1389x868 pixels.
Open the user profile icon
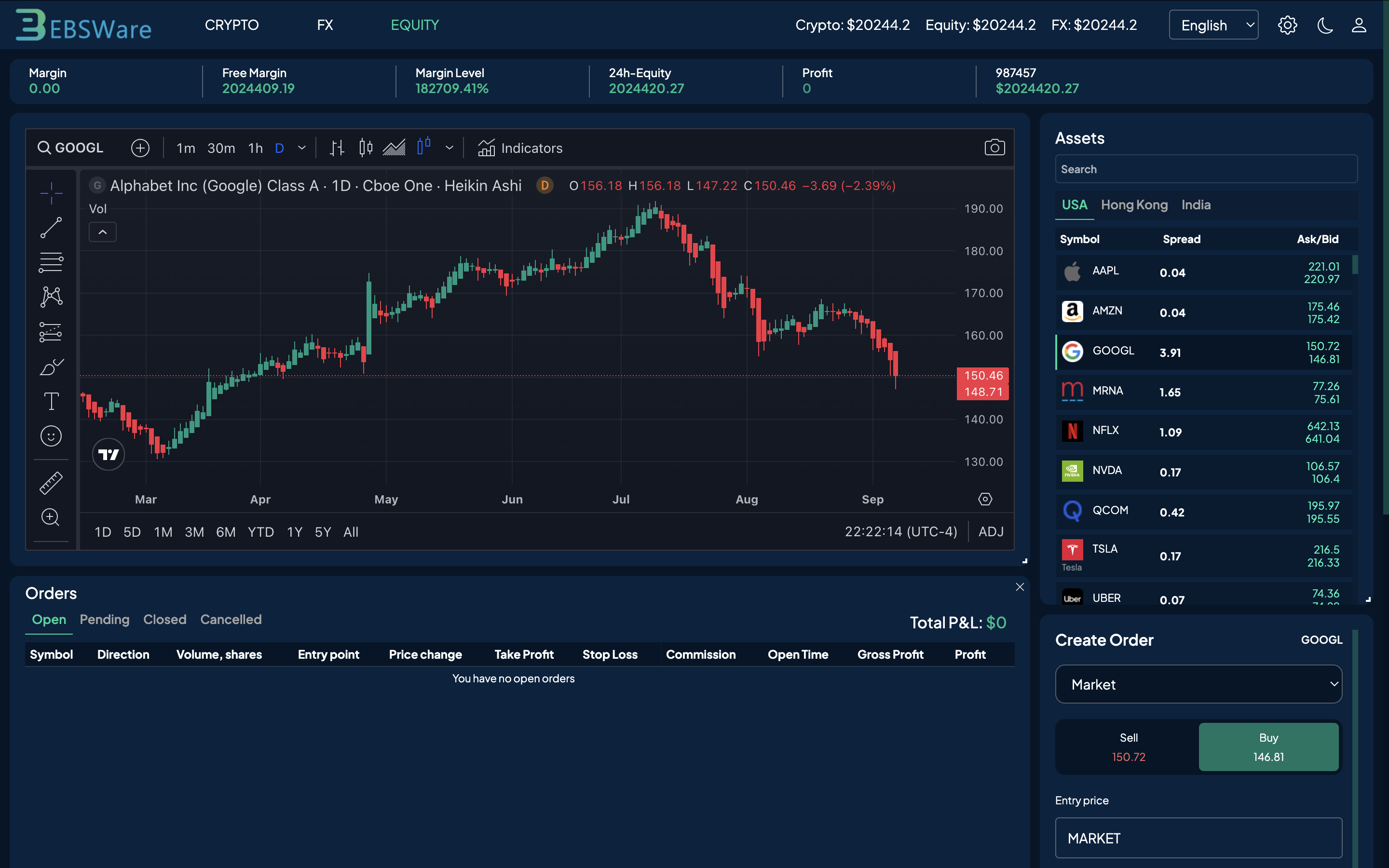pyautogui.click(x=1359, y=25)
